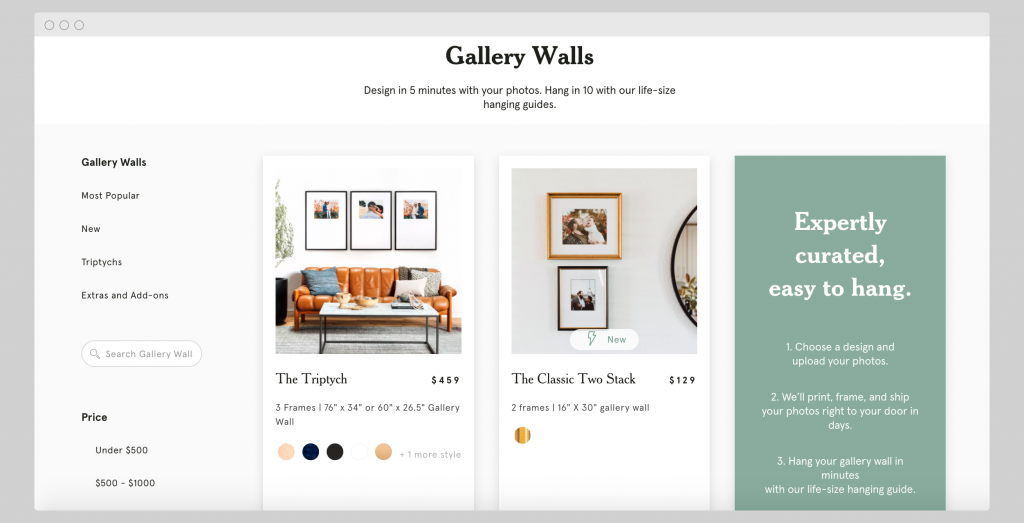Click the first window control circle
The height and width of the screenshot is (523, 1024).
pyautogui.click(x=49, y=25)
